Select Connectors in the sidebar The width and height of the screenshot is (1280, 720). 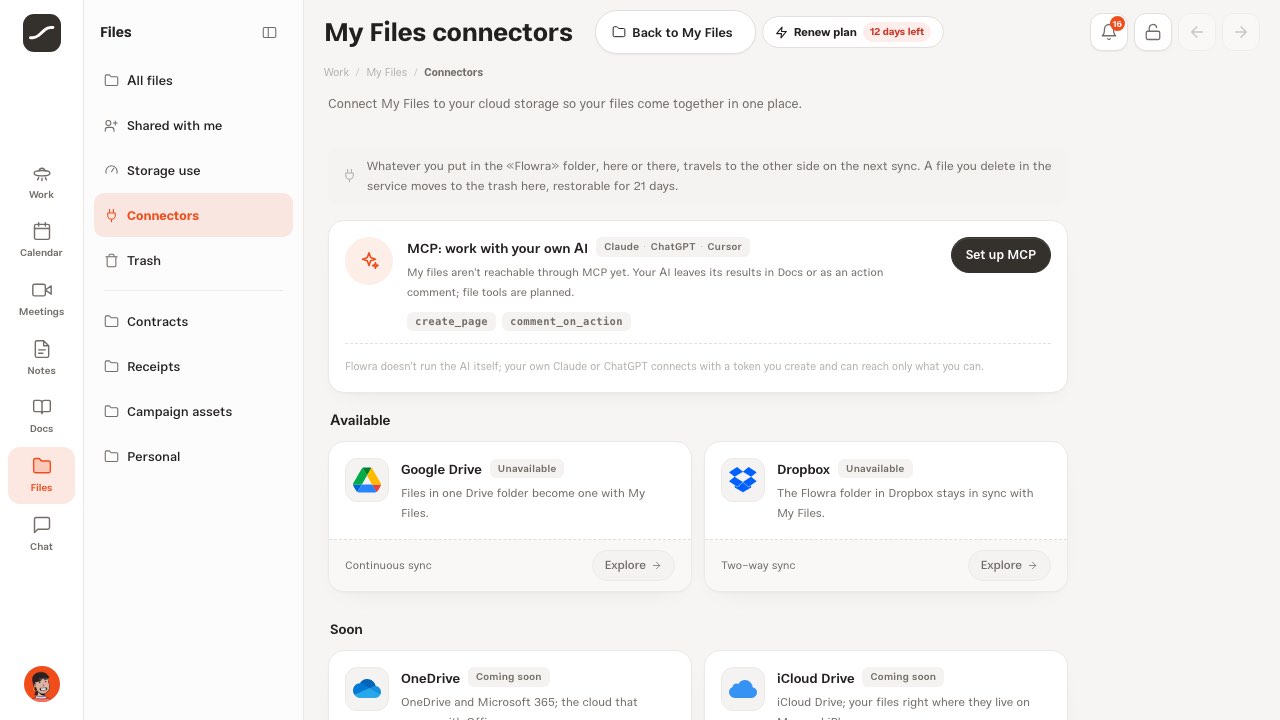(193, 215)
